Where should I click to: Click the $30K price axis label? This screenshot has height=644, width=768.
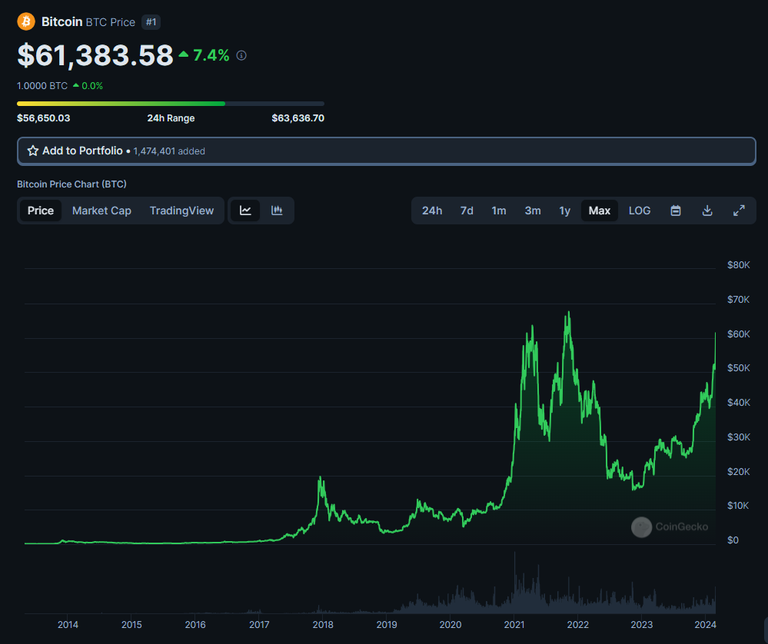(738, 437)
